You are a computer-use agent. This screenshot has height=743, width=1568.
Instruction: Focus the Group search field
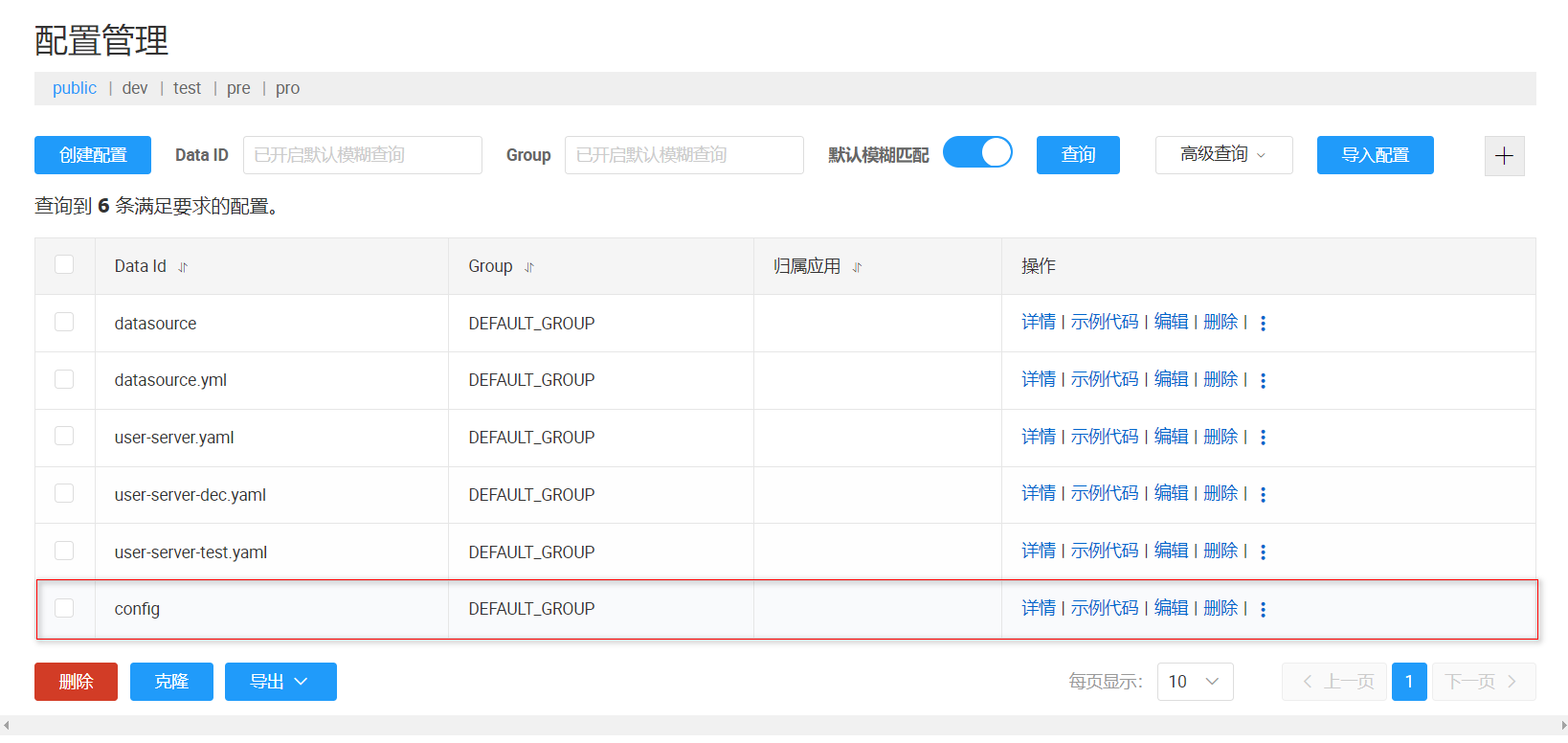[684, 155]
